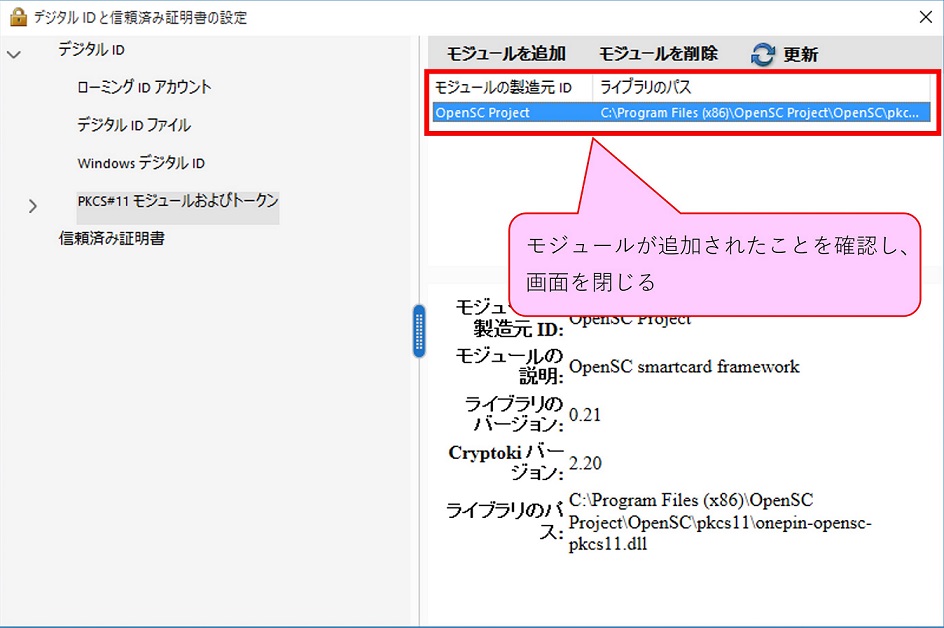Select ローミング ID アカウント in the tree
944x628 pixels.
click(144, 87)
